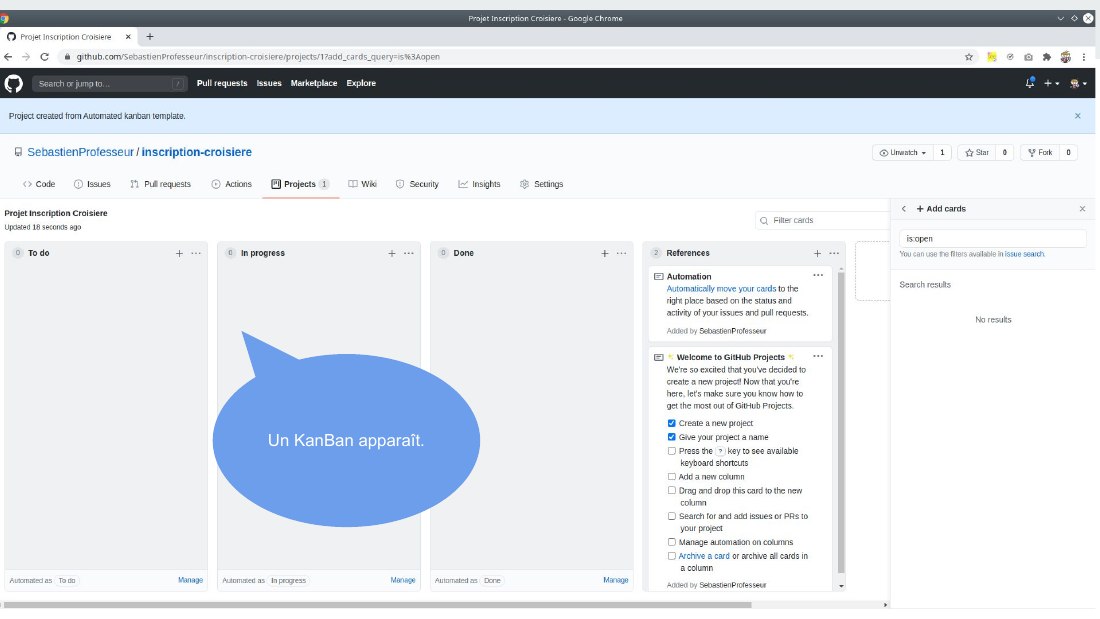Close the Projet Inscription Croisiere tab

pyautogui.click(x=128, y=36)
